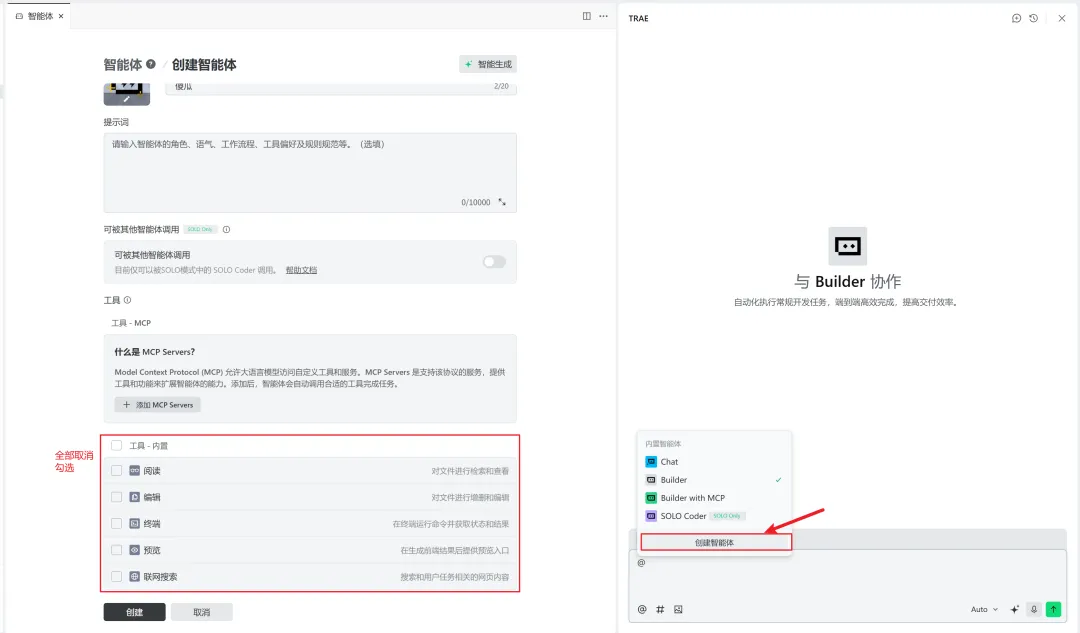Click the # context icon in chat toolbar
The height and width of the screenshot is (633, 1080).
660,610
